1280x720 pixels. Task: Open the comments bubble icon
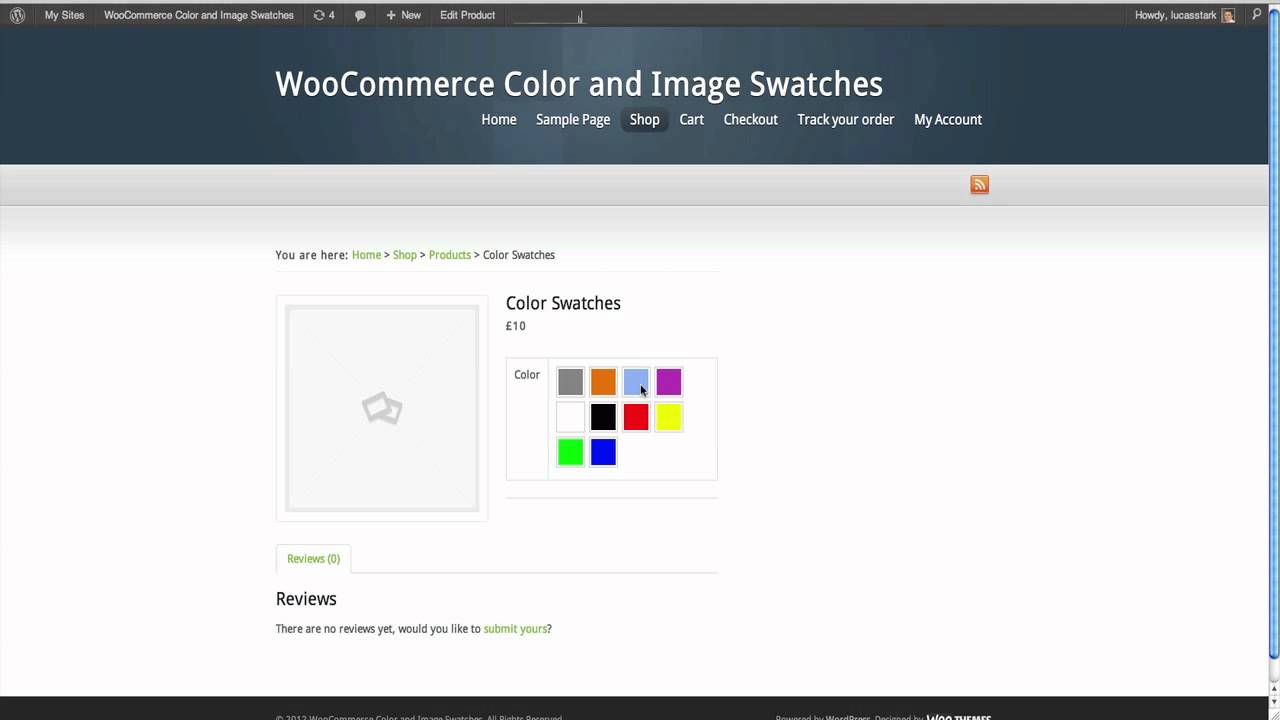pos(360,15)
